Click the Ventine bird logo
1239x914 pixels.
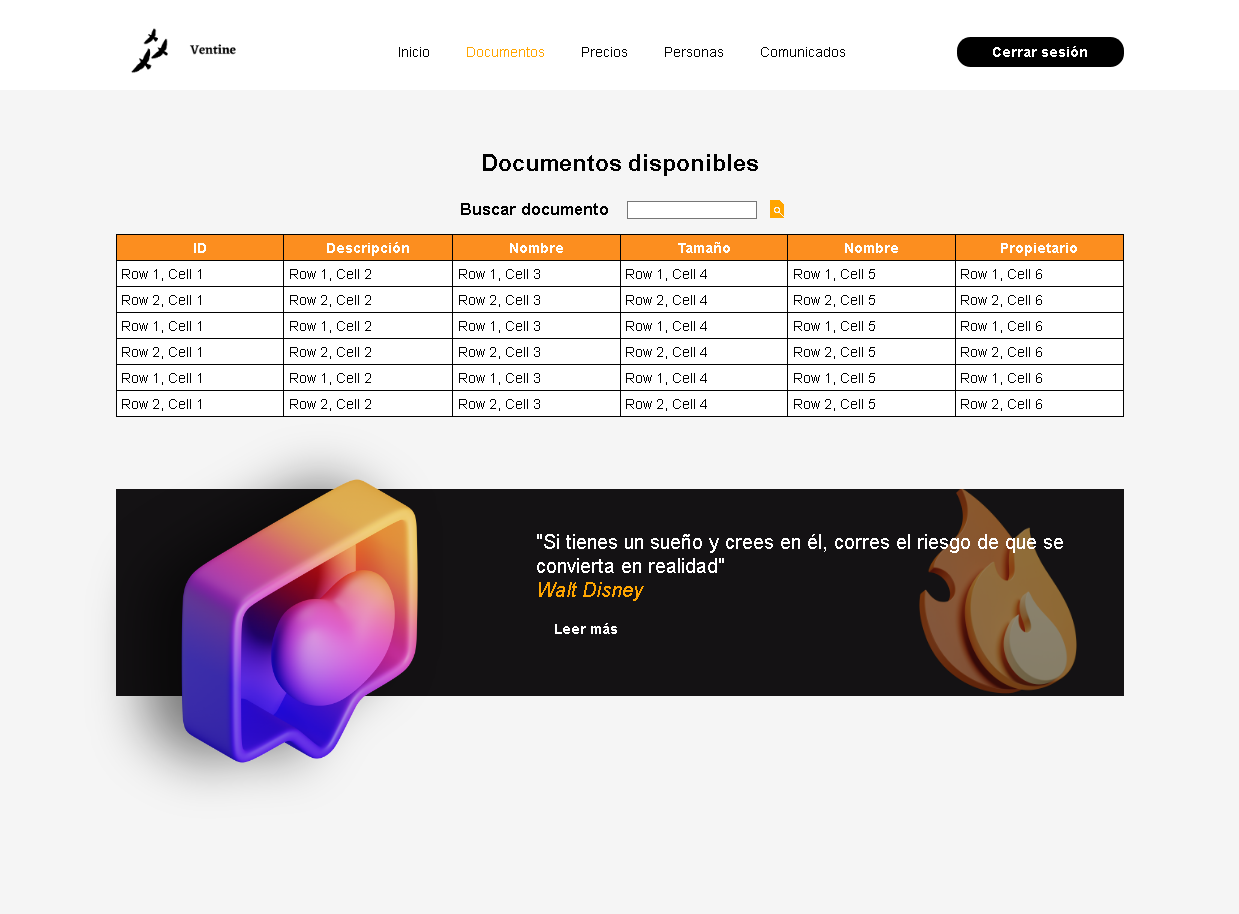(152, 50)
